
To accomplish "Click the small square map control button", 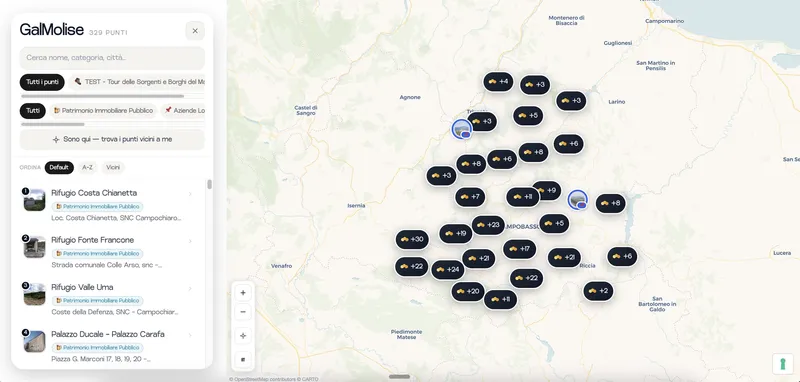I will (243, 359).
